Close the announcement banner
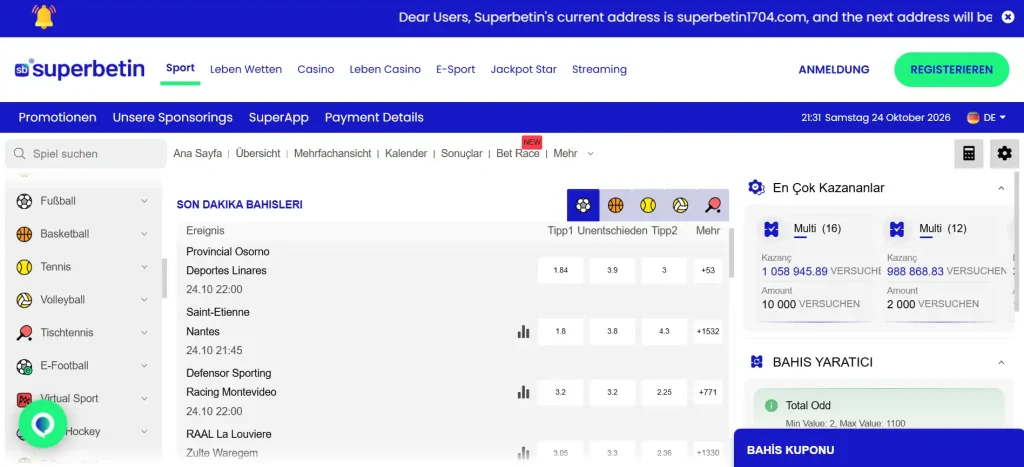Screen dimensions: 1024x467 pos(1008,17)
